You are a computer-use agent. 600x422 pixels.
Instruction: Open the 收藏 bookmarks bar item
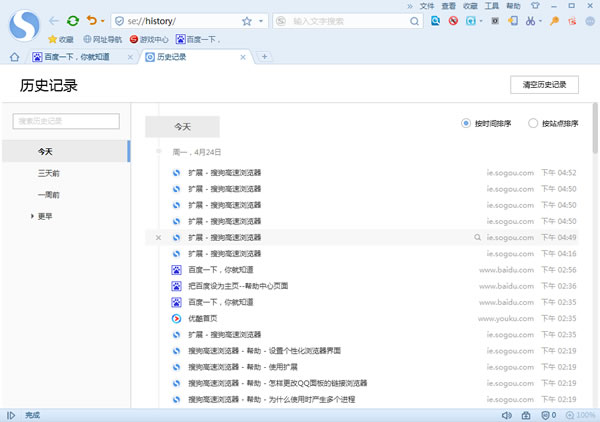click(60, 39)
